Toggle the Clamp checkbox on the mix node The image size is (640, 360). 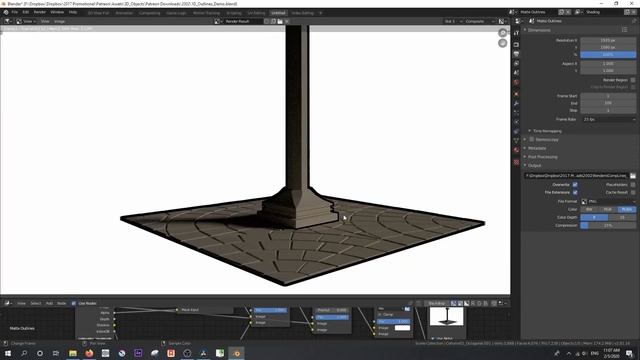380,315
